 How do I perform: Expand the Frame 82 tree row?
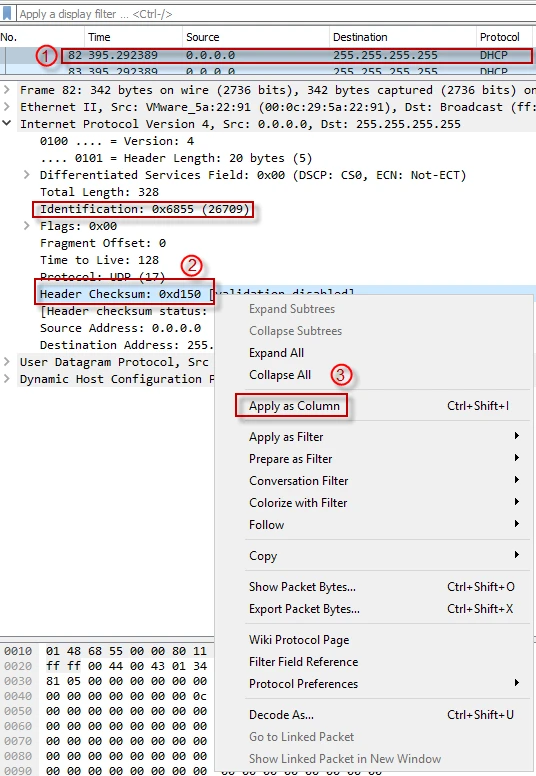point(7,90)
